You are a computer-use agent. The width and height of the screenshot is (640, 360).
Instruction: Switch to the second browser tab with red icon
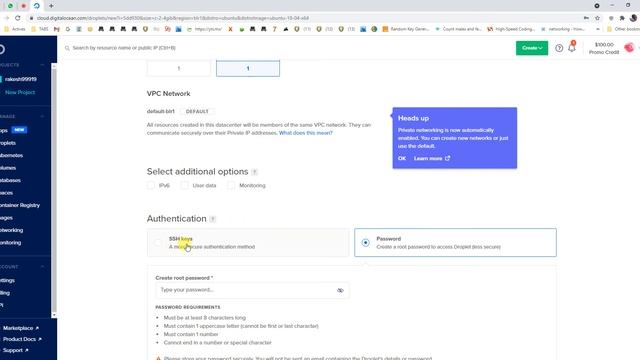(23, 6)
